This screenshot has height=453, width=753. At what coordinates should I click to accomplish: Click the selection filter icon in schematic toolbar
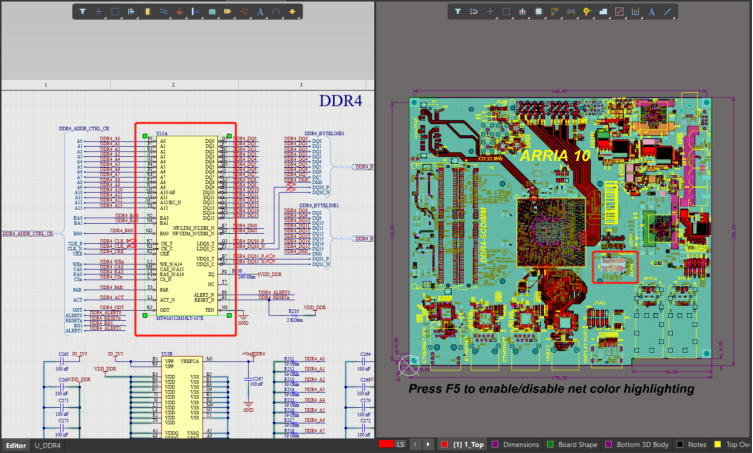[82, 12]
